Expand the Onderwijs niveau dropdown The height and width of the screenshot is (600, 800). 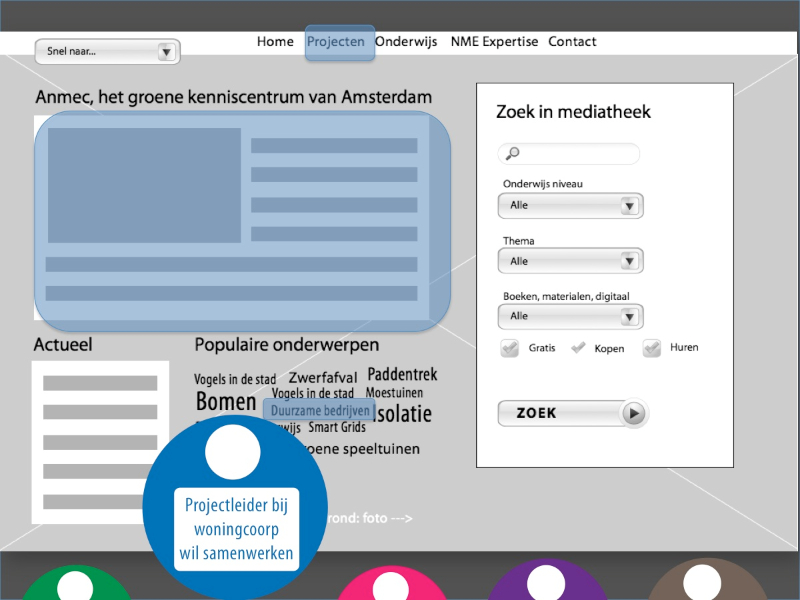pyautogui.click(x=570, y=206)
